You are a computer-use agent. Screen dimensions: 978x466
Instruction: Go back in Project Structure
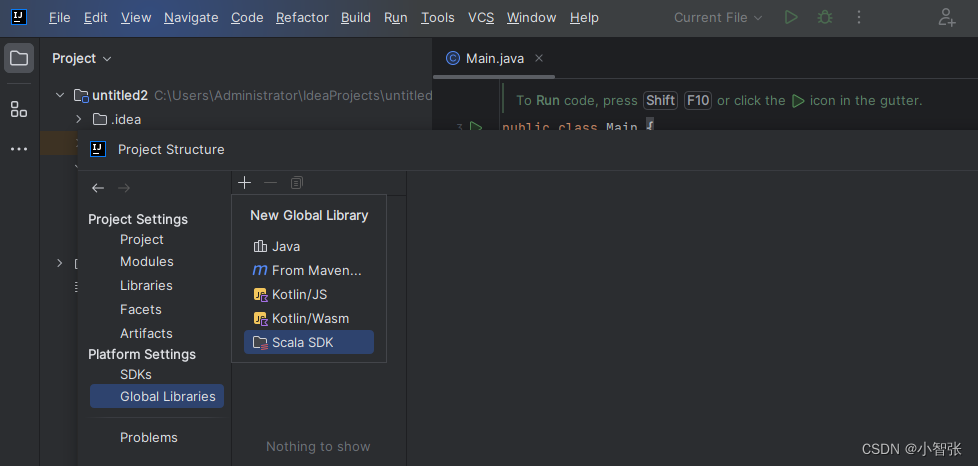click(98, 188)
